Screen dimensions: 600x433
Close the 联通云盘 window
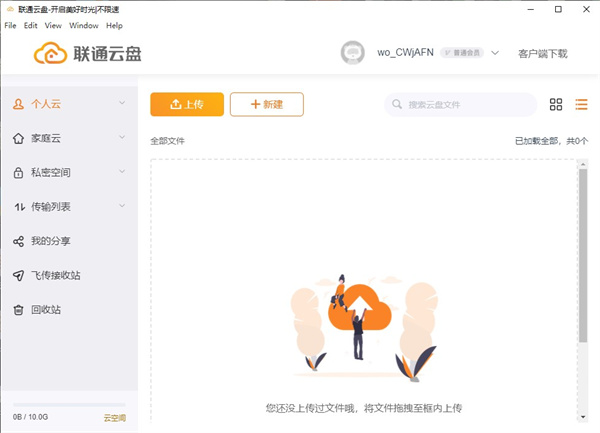pyautogui.click(x=586, y=9)
